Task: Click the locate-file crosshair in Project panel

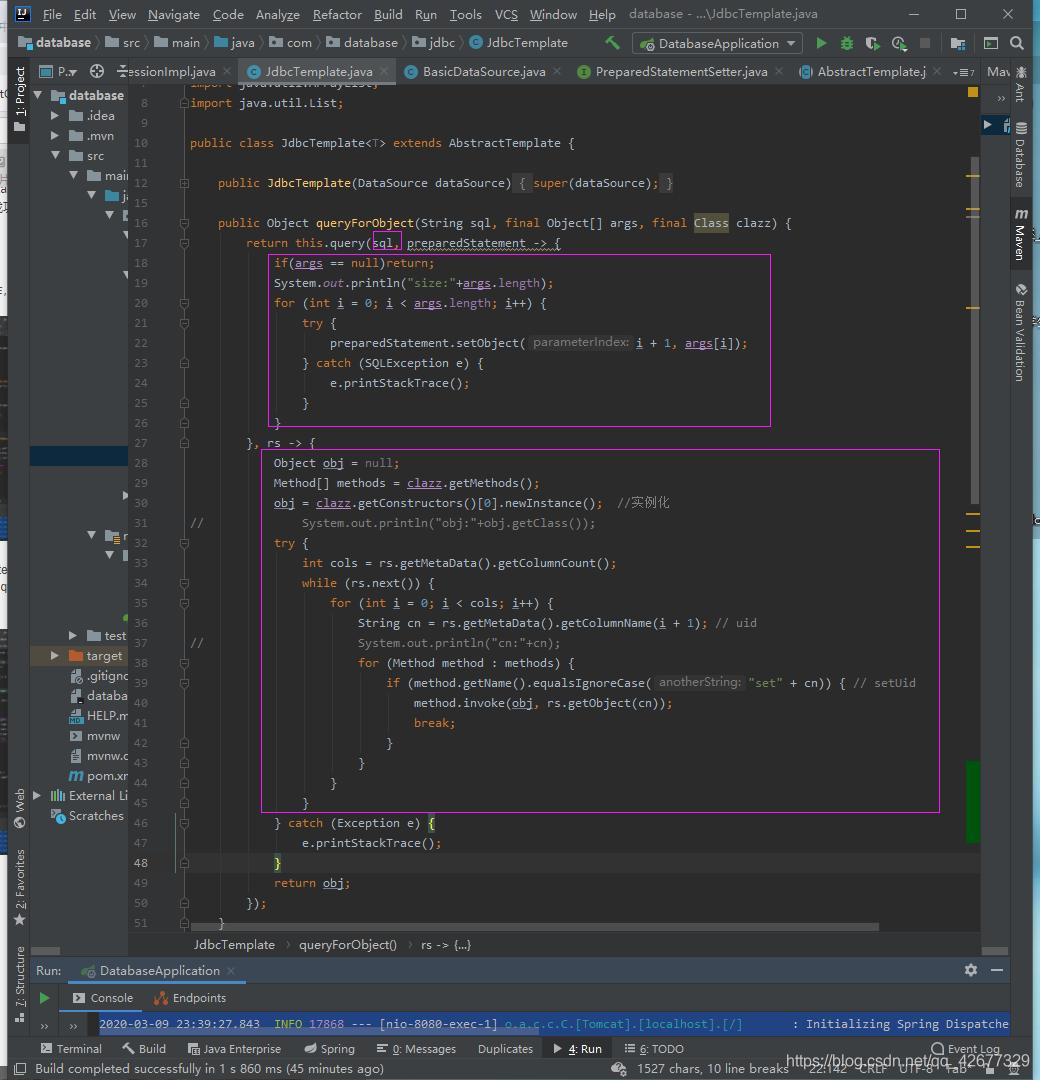Action: tap(97, 71)
